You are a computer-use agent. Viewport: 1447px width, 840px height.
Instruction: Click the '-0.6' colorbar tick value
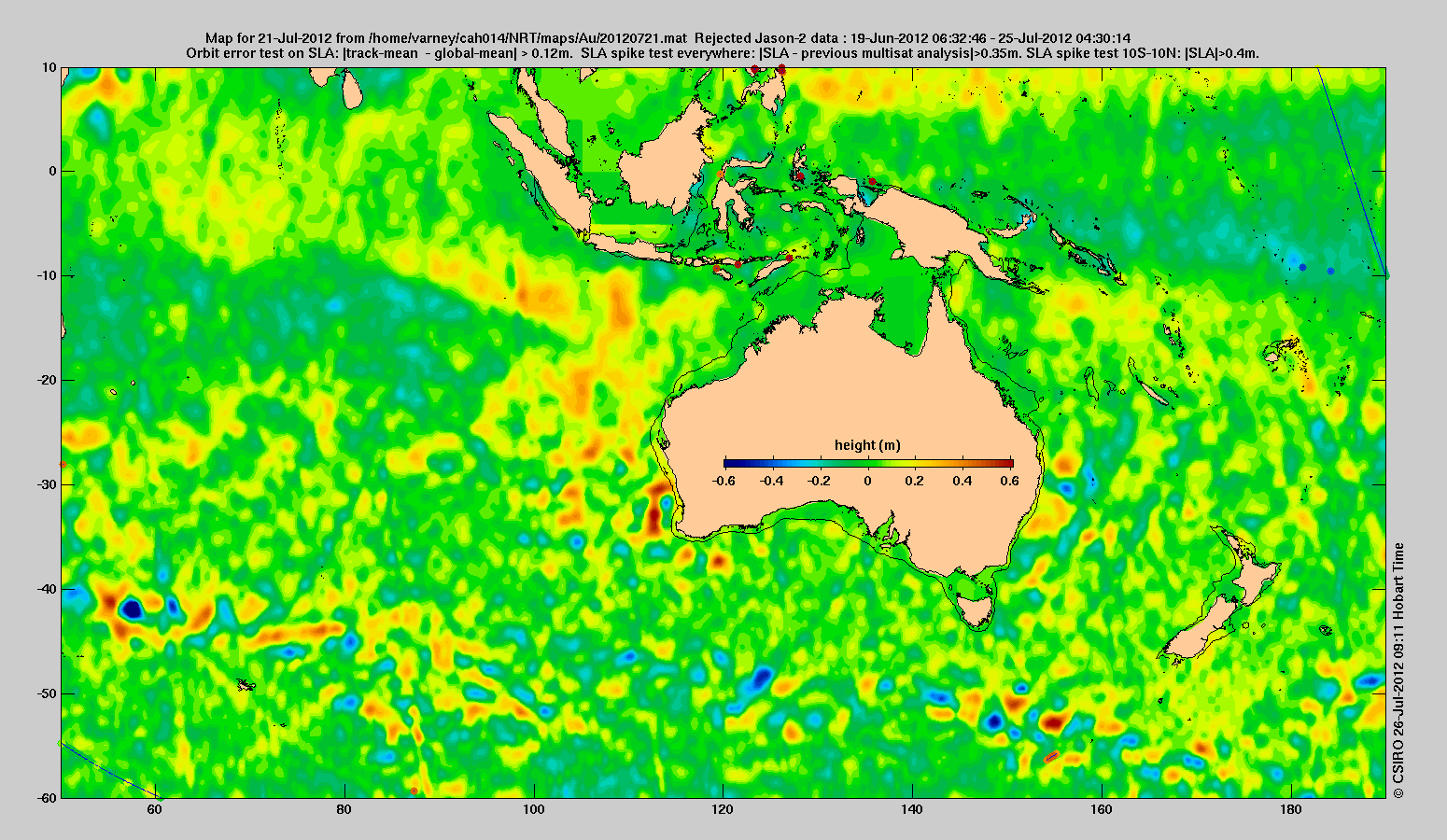tap(723, 481)
